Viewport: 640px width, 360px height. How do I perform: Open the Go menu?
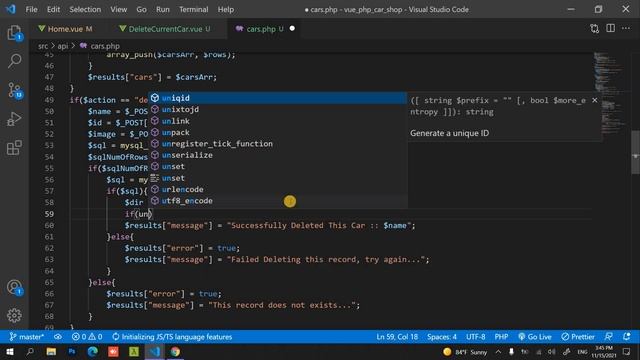tap(141, 9)
